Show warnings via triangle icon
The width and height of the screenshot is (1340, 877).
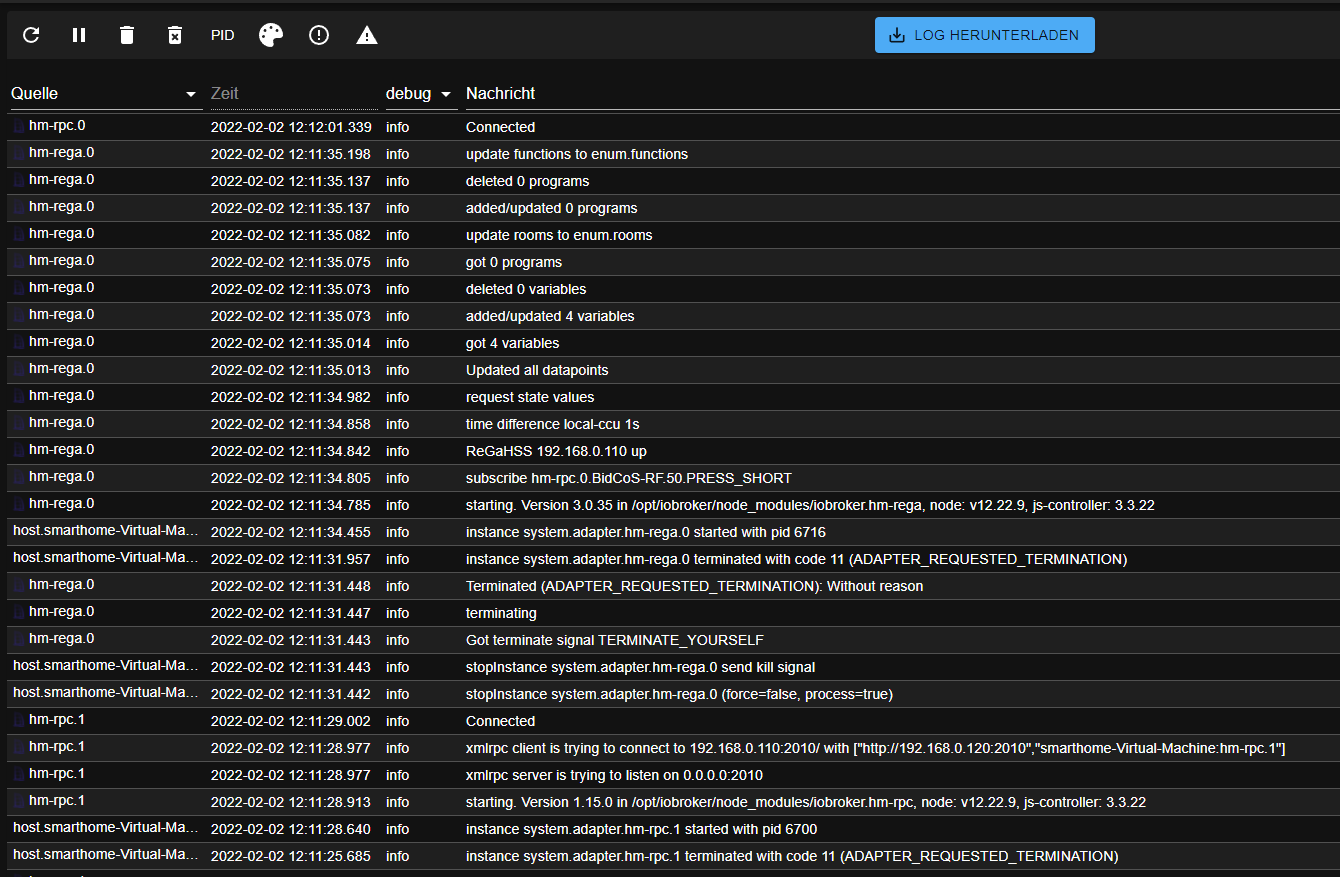[367, 35]
